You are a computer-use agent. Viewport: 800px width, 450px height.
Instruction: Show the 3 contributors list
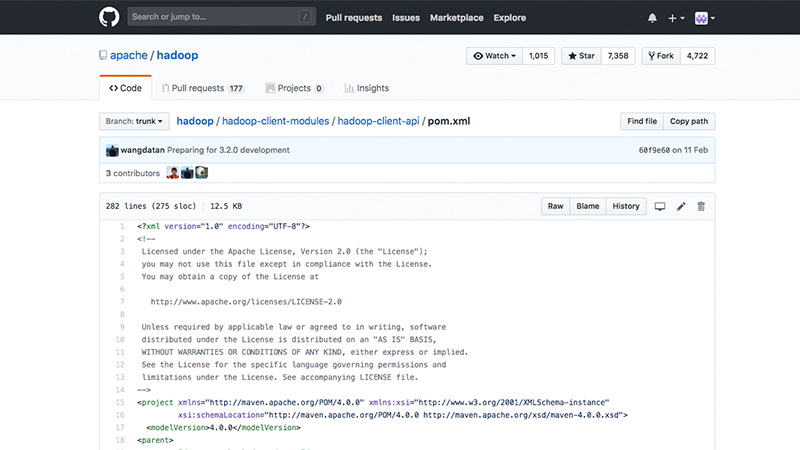133,173
